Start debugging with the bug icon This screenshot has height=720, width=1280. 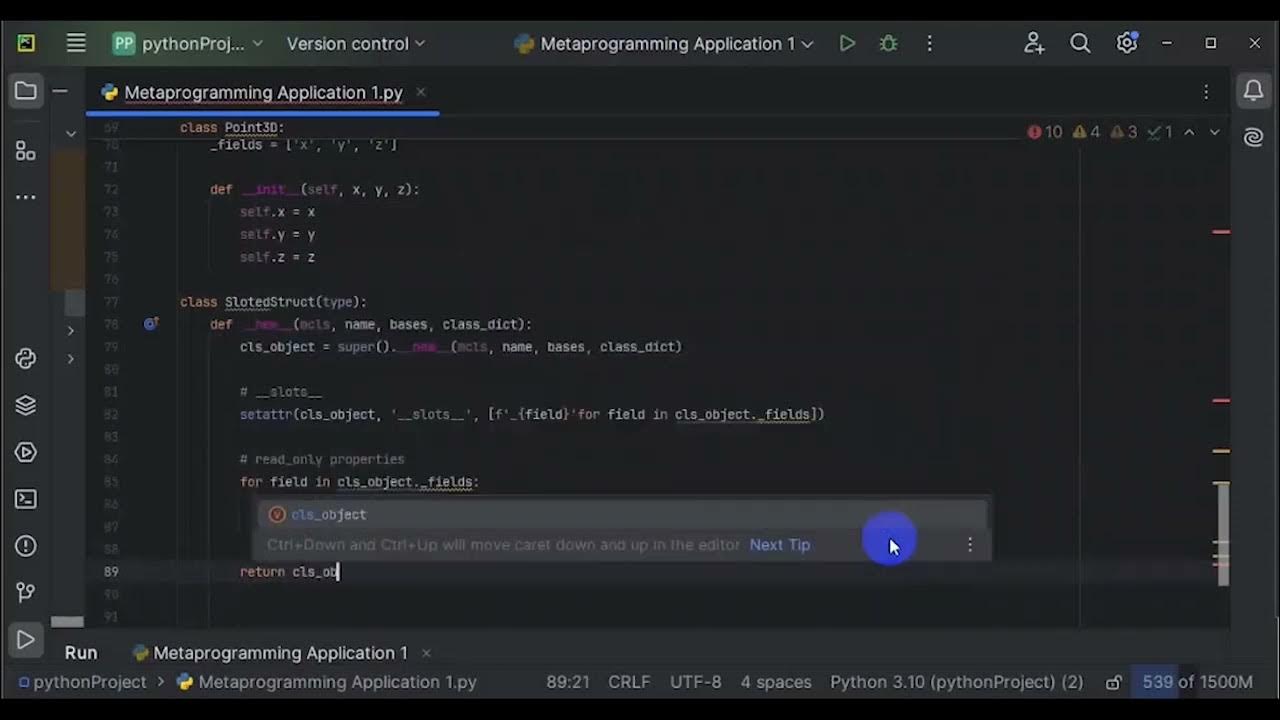click(x=888, y=43)
